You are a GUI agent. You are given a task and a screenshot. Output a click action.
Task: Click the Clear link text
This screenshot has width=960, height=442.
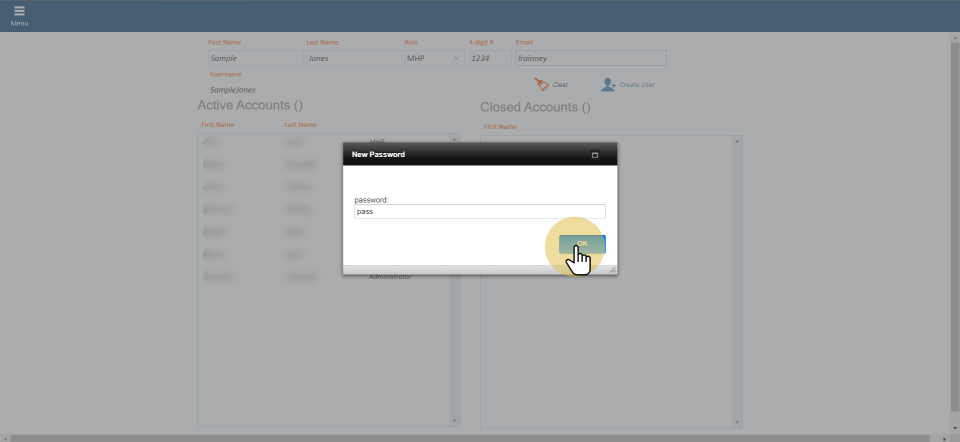pyautogui.click(x=560, y=85)
